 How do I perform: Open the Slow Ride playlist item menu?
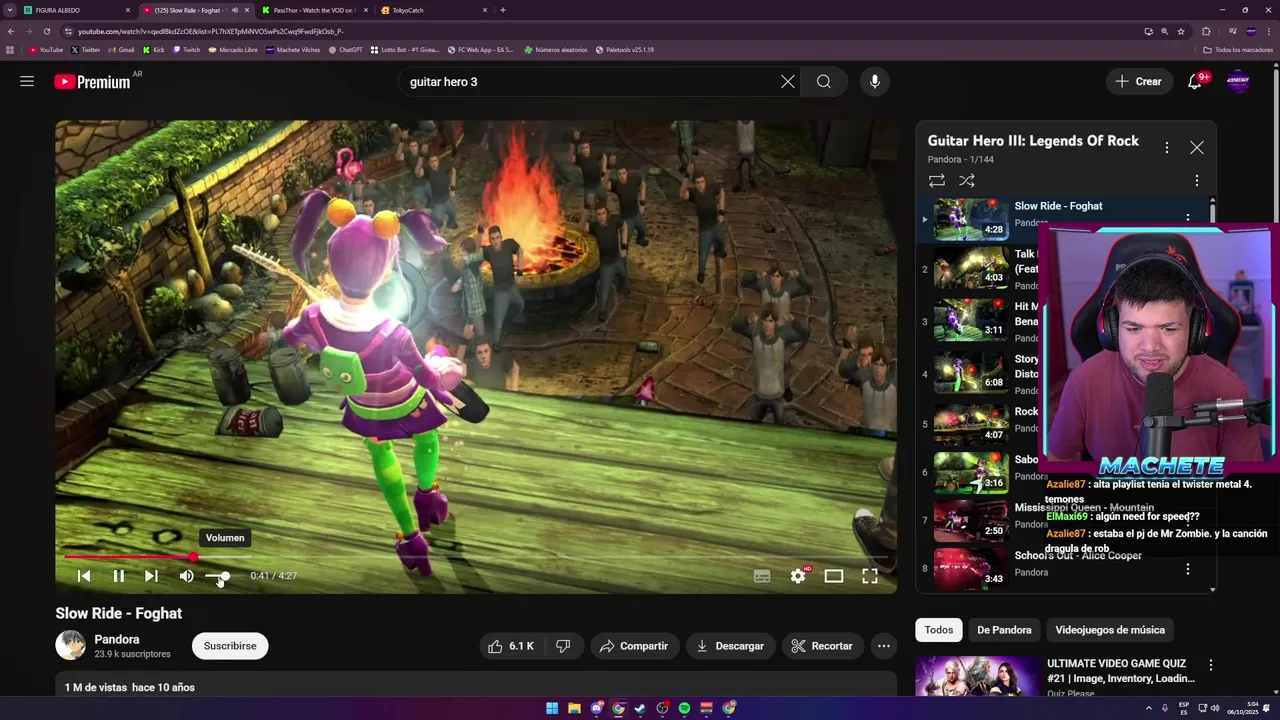coord(1188,218)
